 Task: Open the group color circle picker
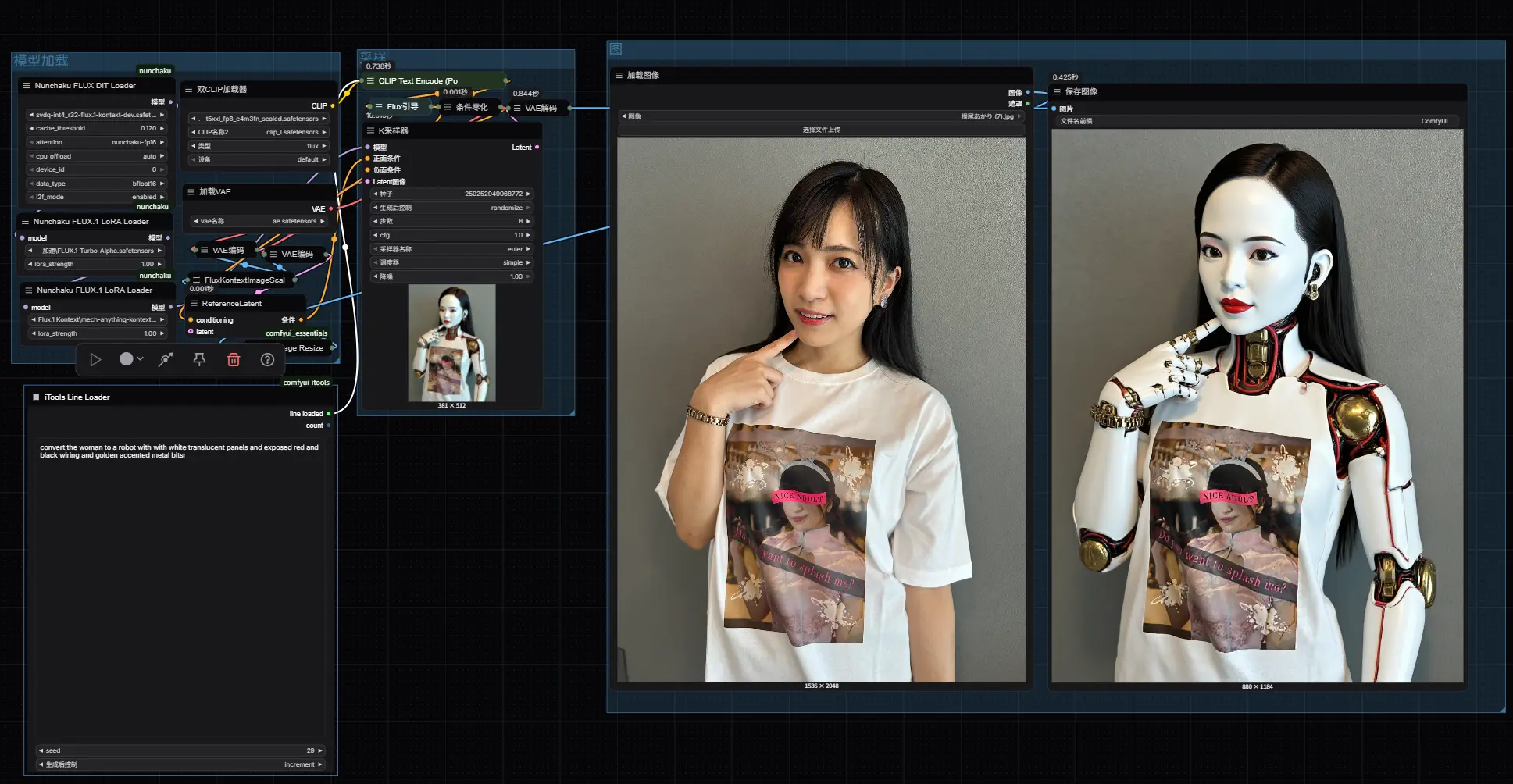pos(127,359)
